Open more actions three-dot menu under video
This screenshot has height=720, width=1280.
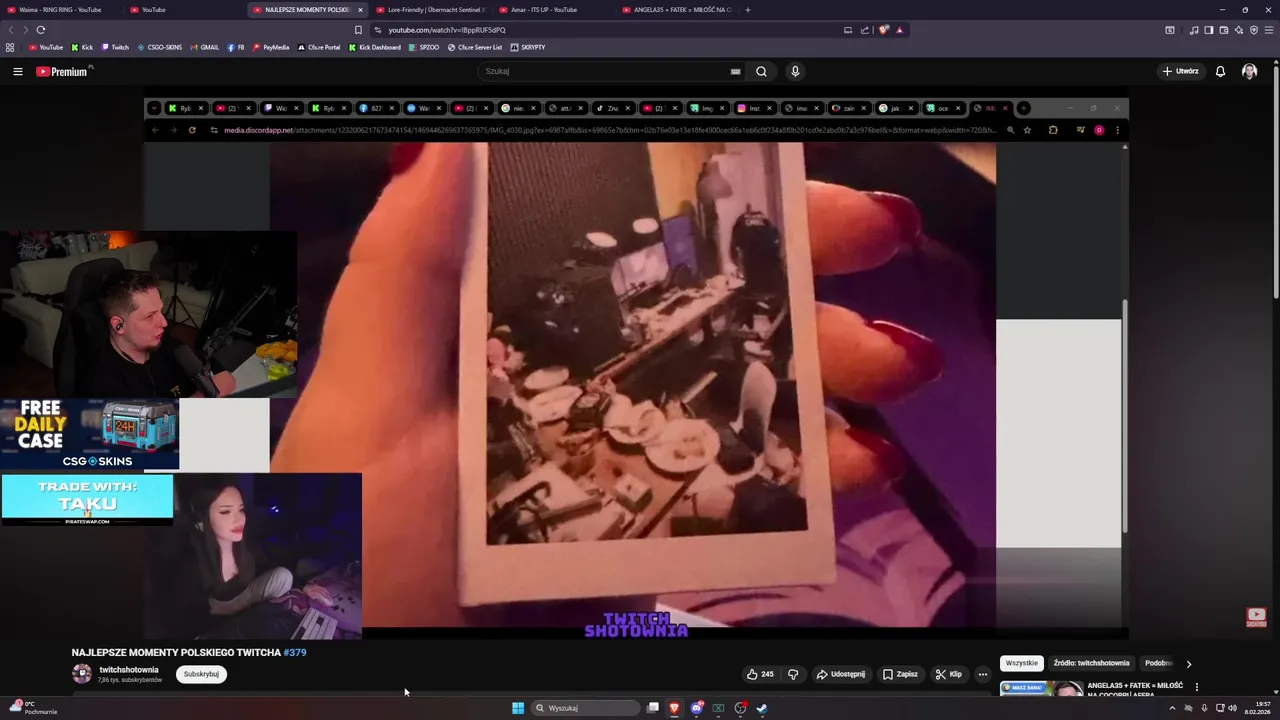click(x=982, y=674)
